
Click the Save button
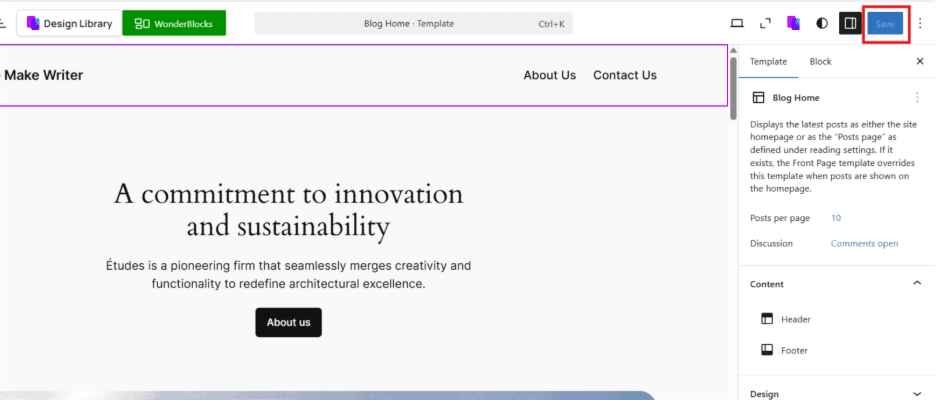click(x=885, y=23)
